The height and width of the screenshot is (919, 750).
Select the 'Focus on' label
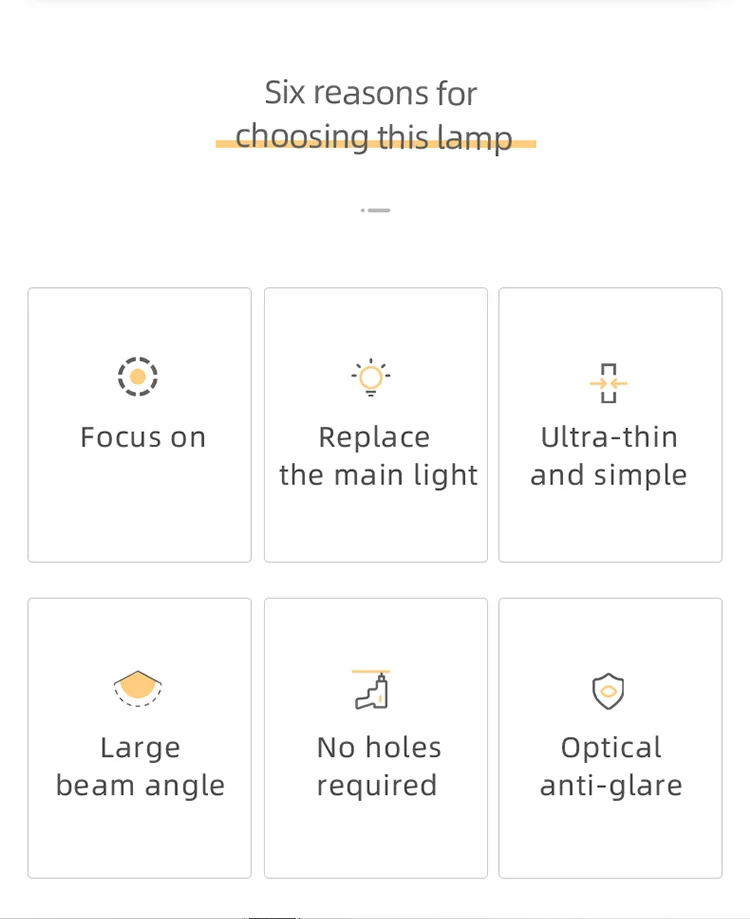click(143, 437)
